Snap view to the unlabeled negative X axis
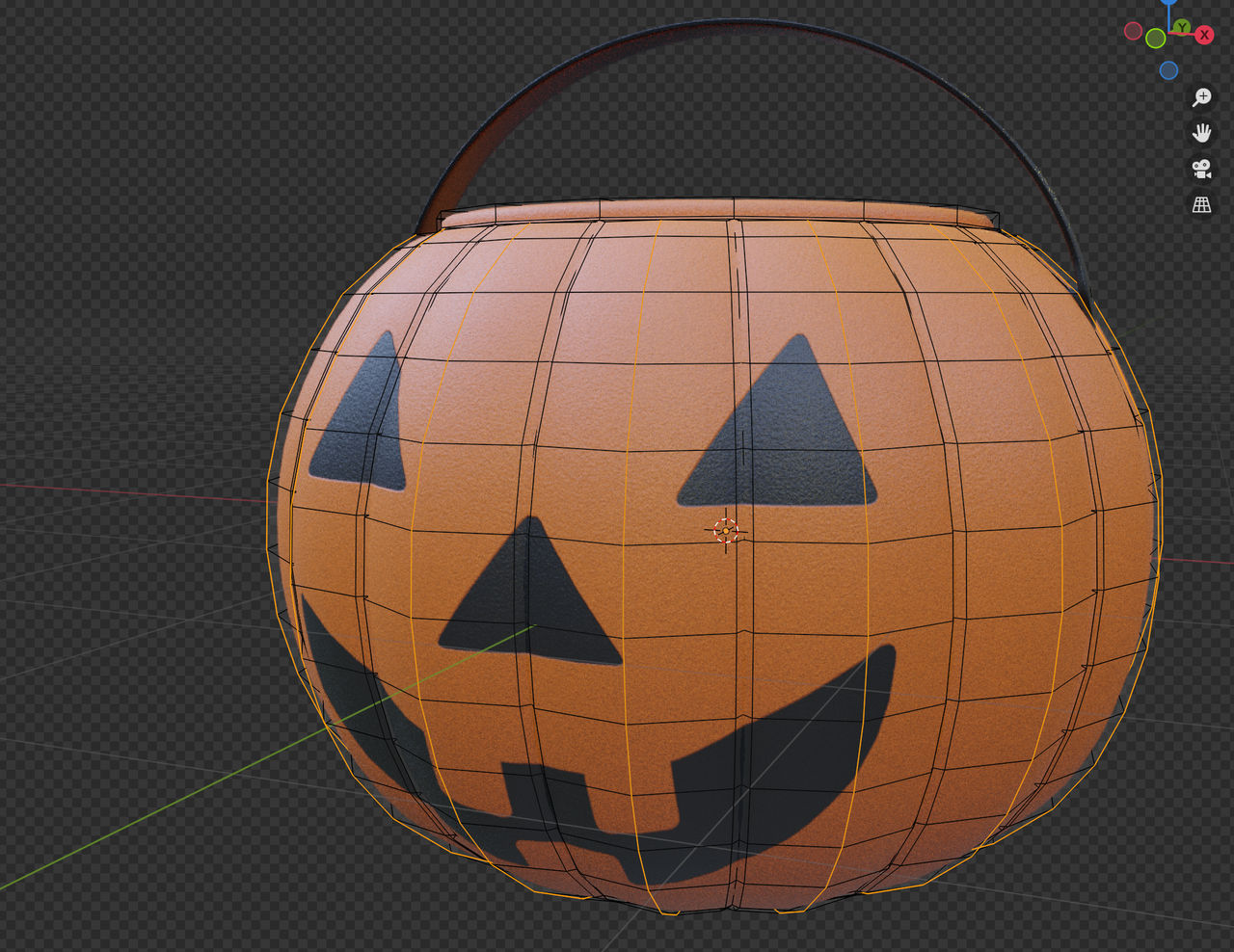Image resolution: width=1234 pixels, height=952 pixels. click(x=1134, y=31)
